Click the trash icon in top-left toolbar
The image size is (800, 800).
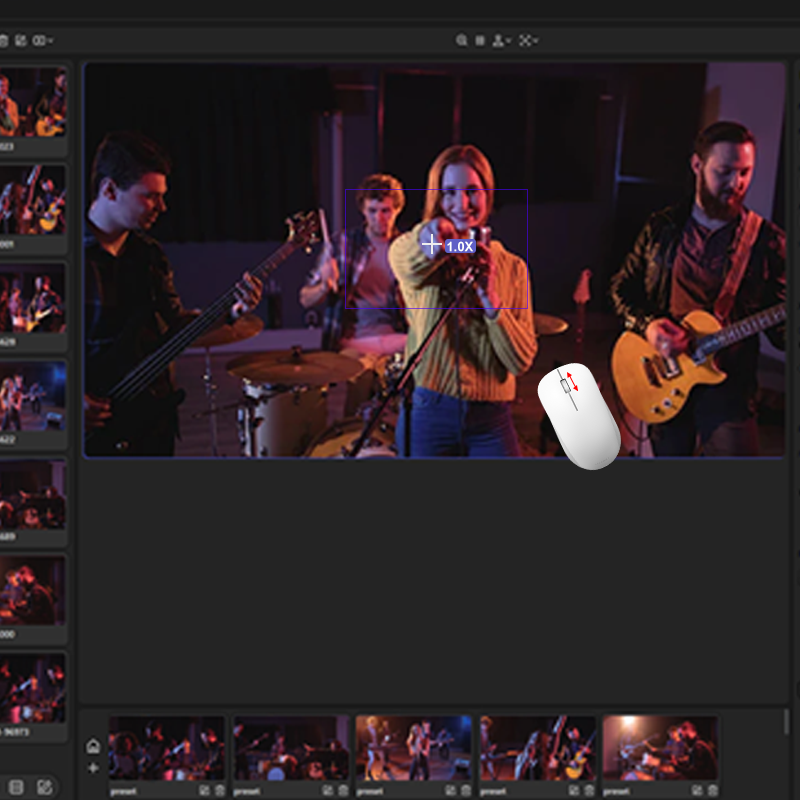coord(4,41)
